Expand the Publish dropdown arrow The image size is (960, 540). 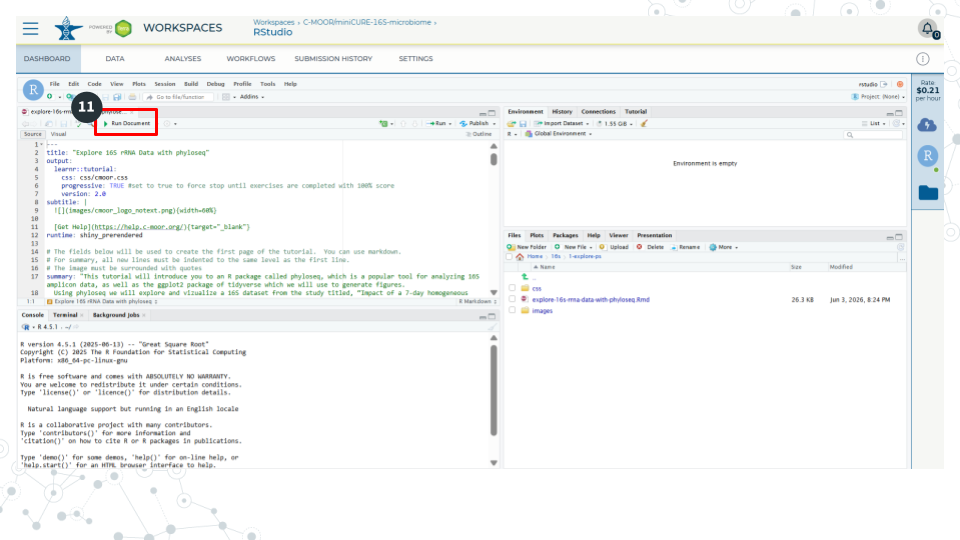494,124
